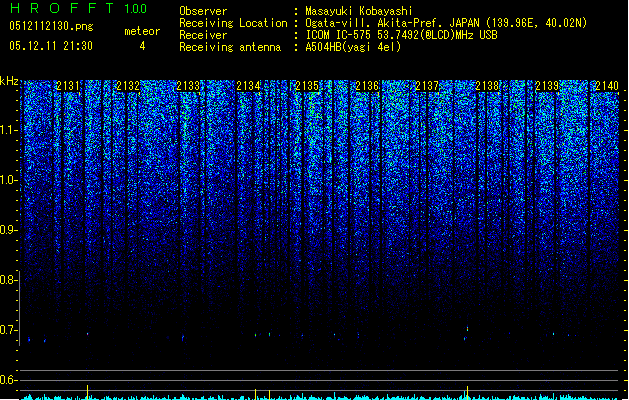Select the filename 0512112130.png
Viewport: 629px width, 400px height.
(x=51, y=26)
